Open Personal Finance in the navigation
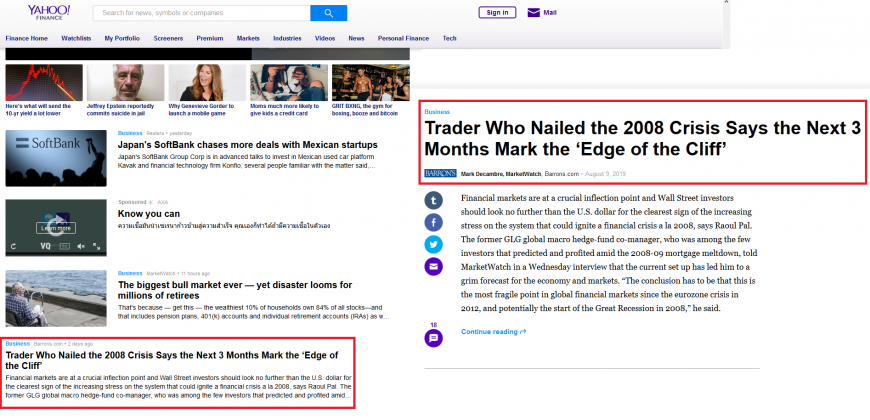The width and height of the screenshot is (870, 420). (403, 38)
